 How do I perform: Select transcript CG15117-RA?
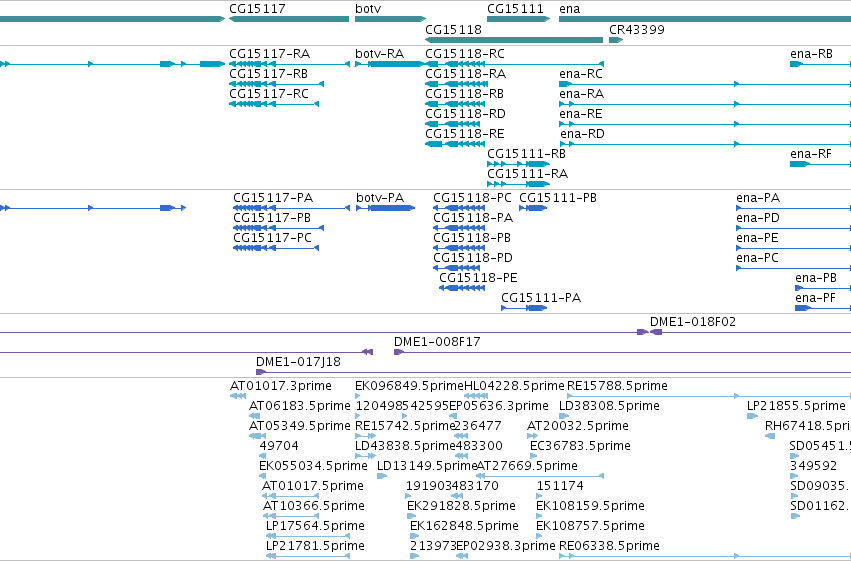pos(269,54)
